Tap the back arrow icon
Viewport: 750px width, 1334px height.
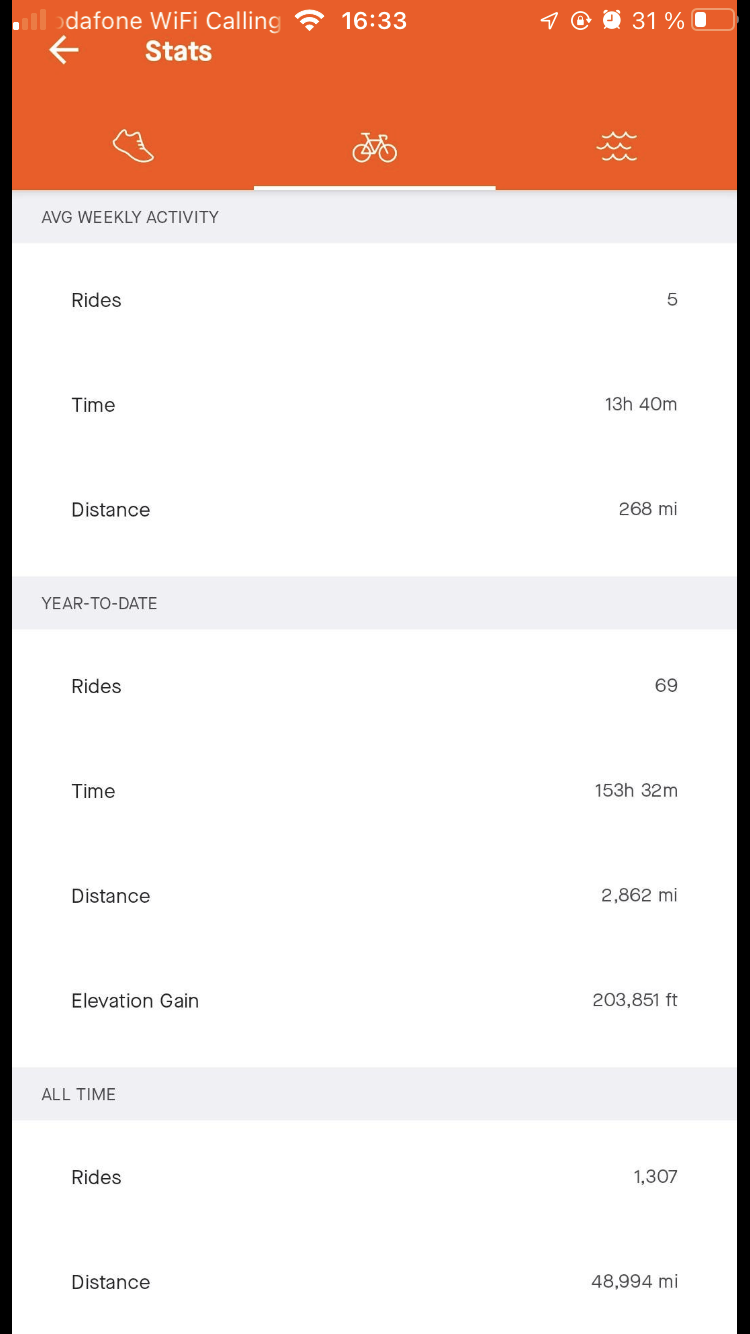(63, 51)
